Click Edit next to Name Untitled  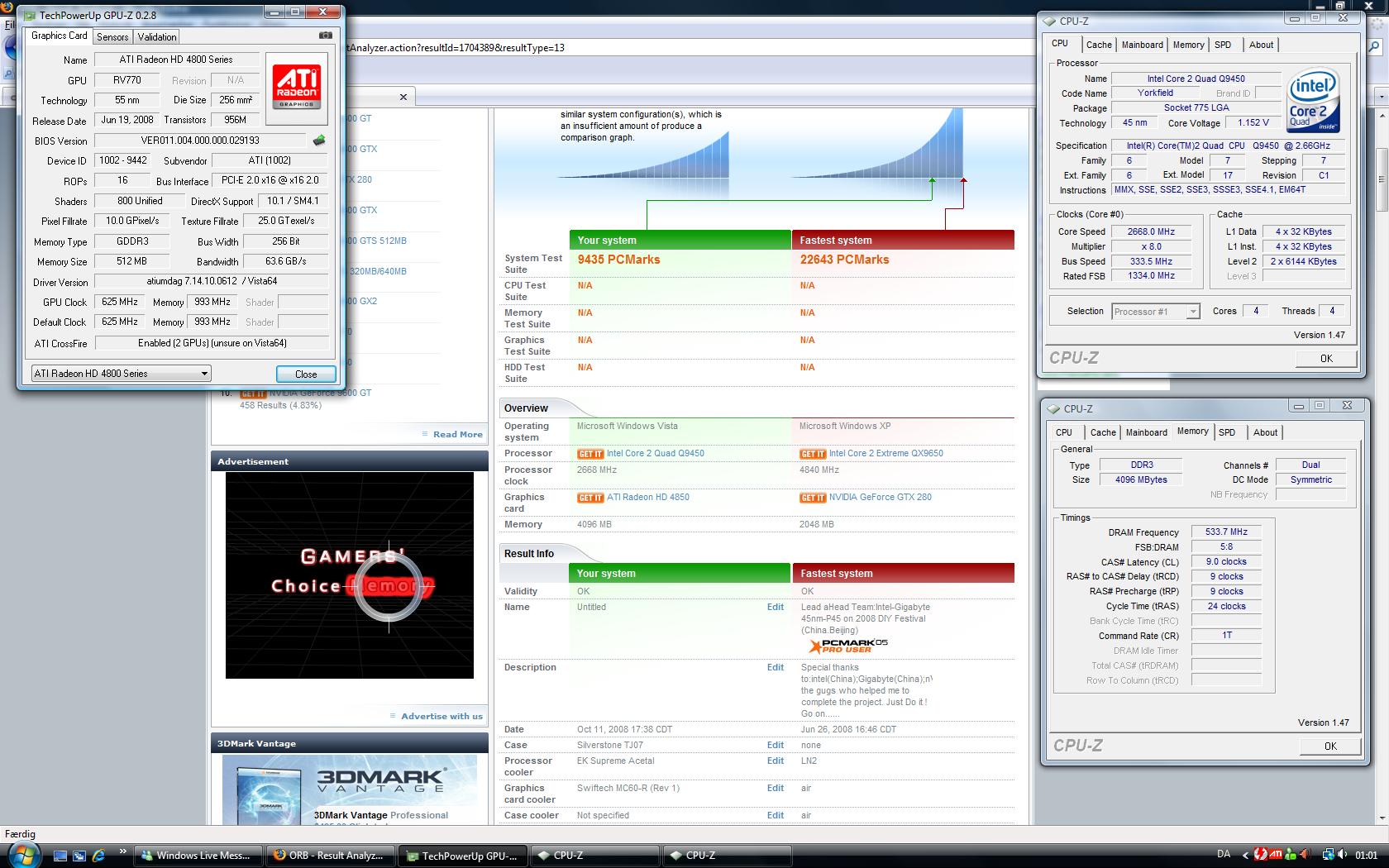pos(775,608)
